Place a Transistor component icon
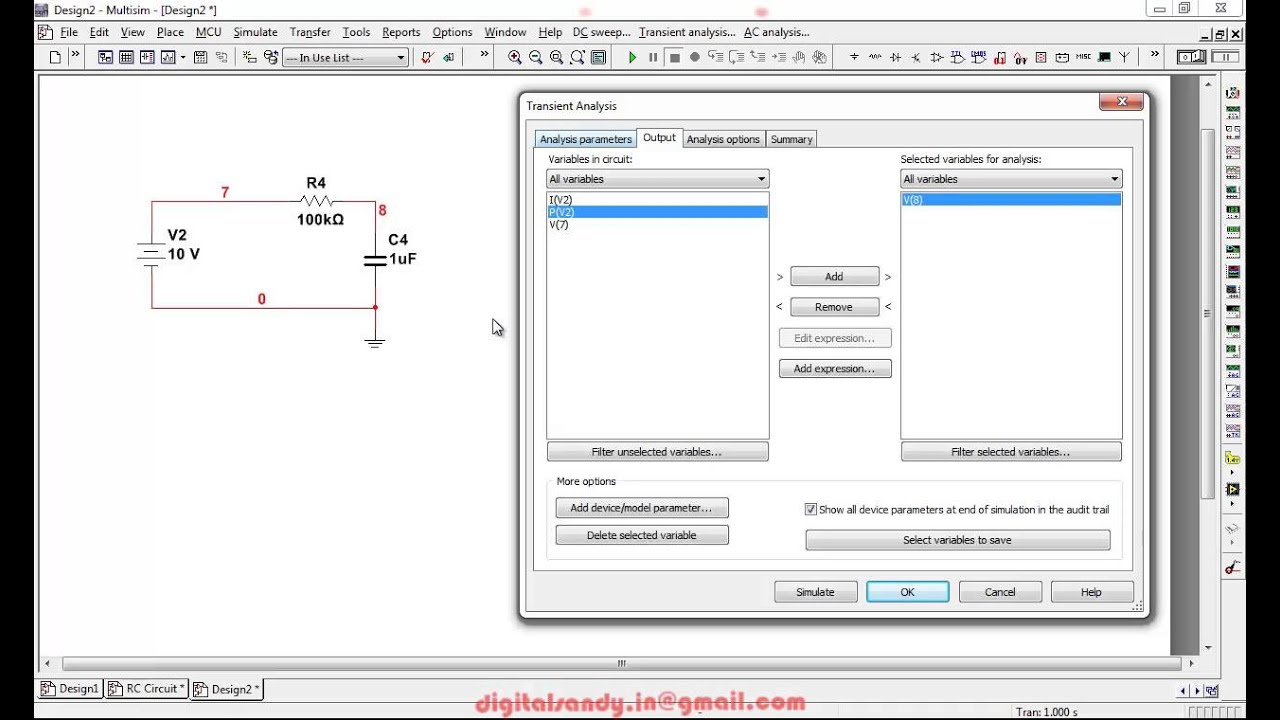The image size is (1280, 720). (x=916, y=58)
